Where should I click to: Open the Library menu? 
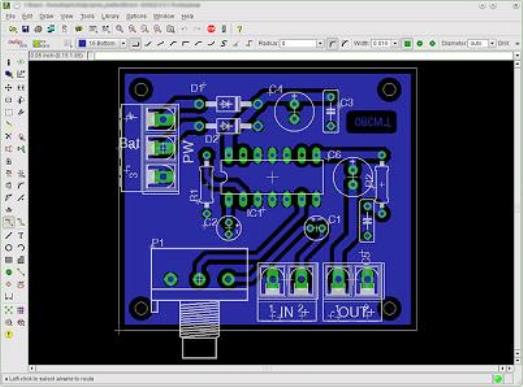point(110,16)
